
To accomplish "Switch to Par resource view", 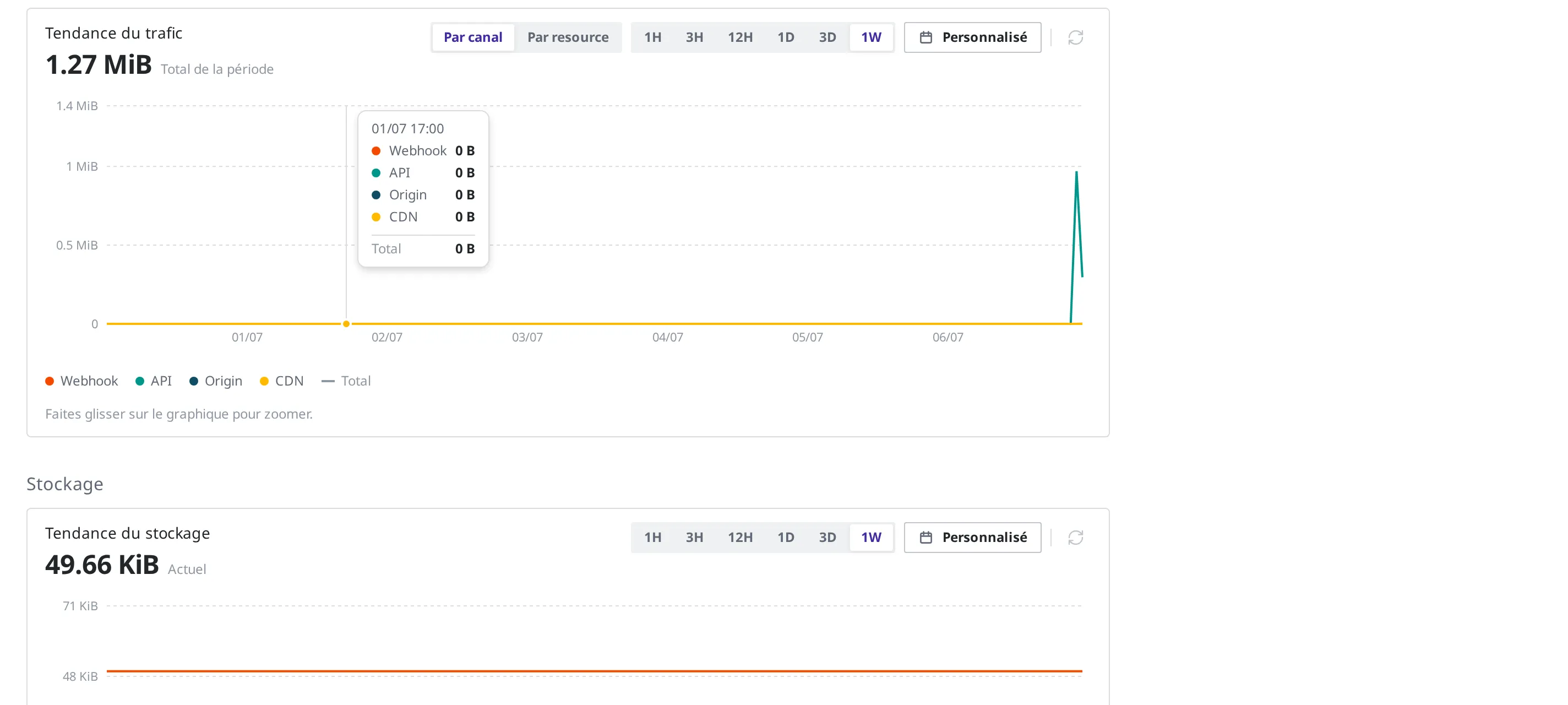I will (x=567, y=38).
